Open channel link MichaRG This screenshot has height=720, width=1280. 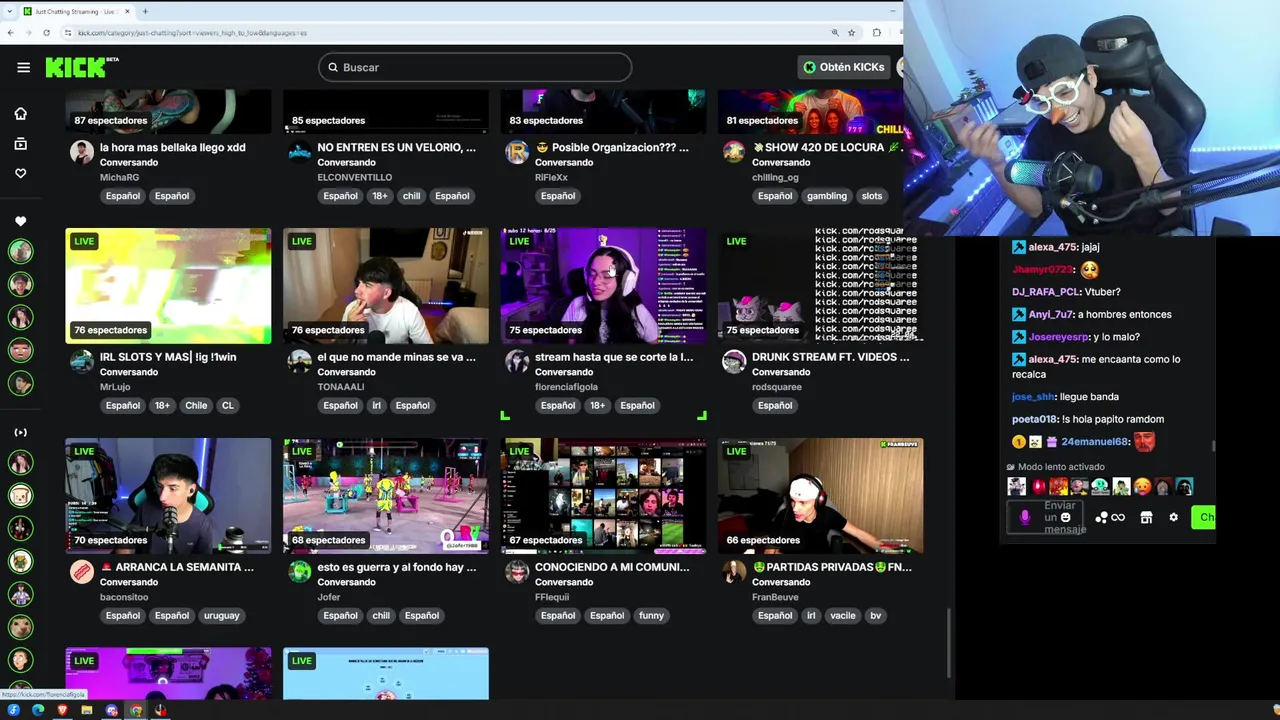(x=119, y=177)
